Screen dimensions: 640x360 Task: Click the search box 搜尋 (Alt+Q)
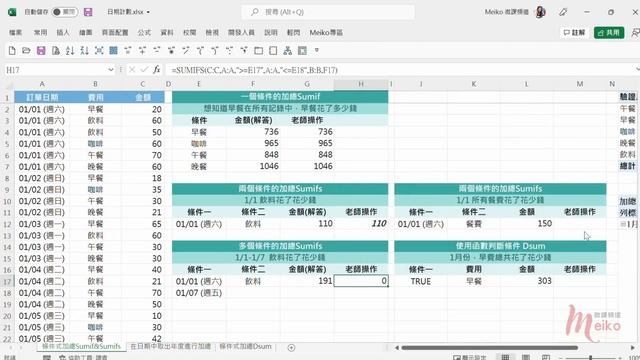point(328,12)
